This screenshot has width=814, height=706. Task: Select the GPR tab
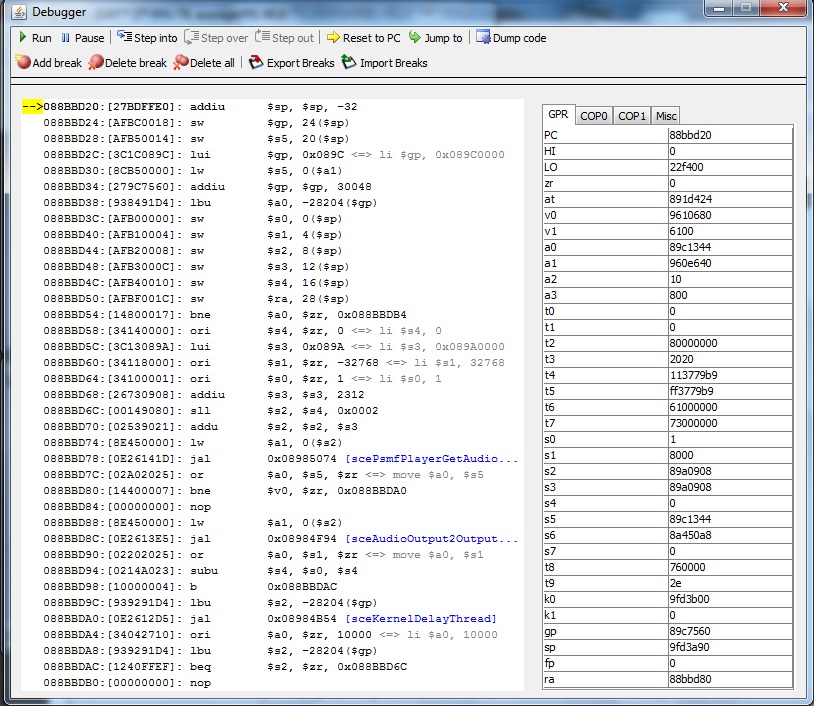(x=558, y=115)
